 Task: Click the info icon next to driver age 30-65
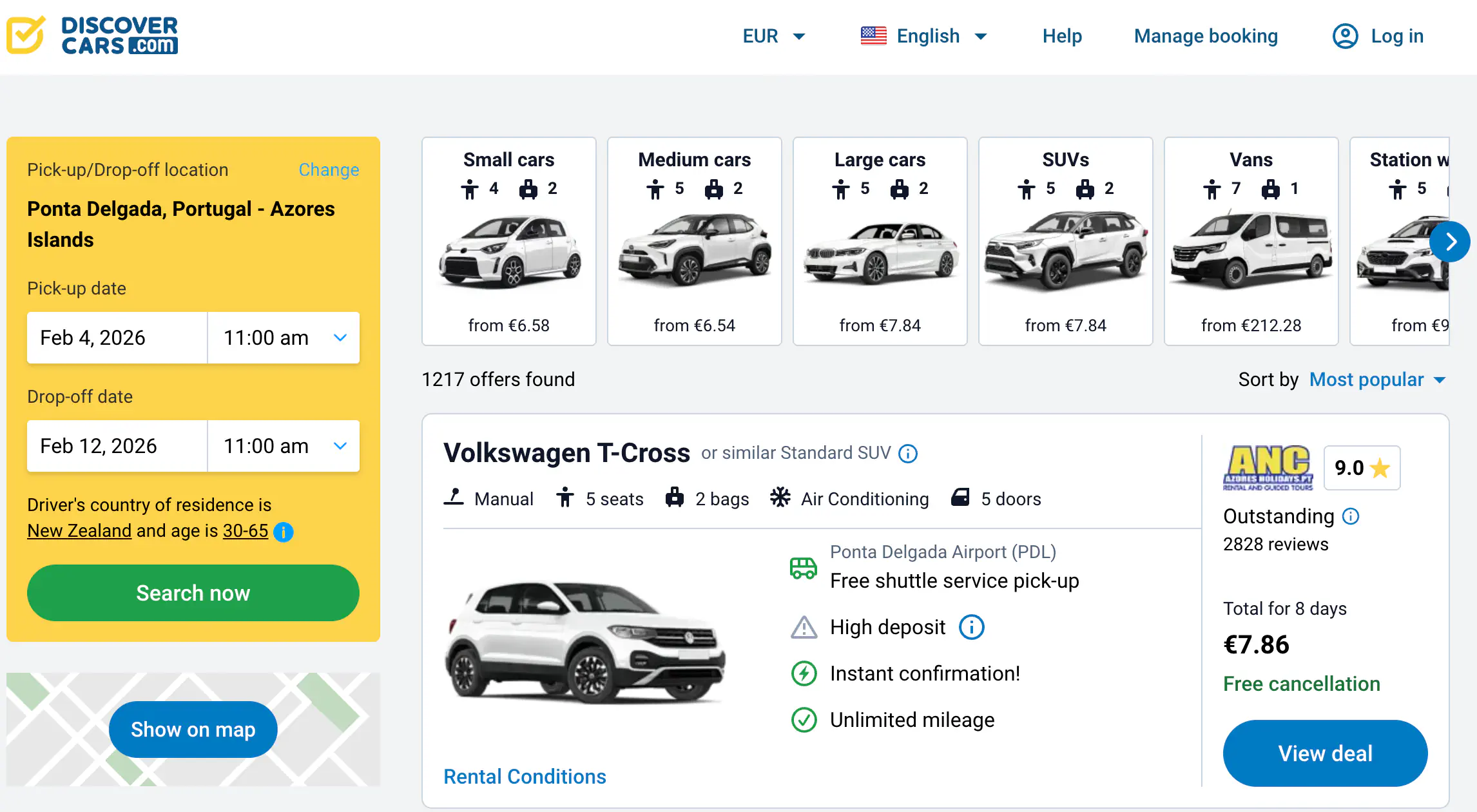(x=284, y=532)
